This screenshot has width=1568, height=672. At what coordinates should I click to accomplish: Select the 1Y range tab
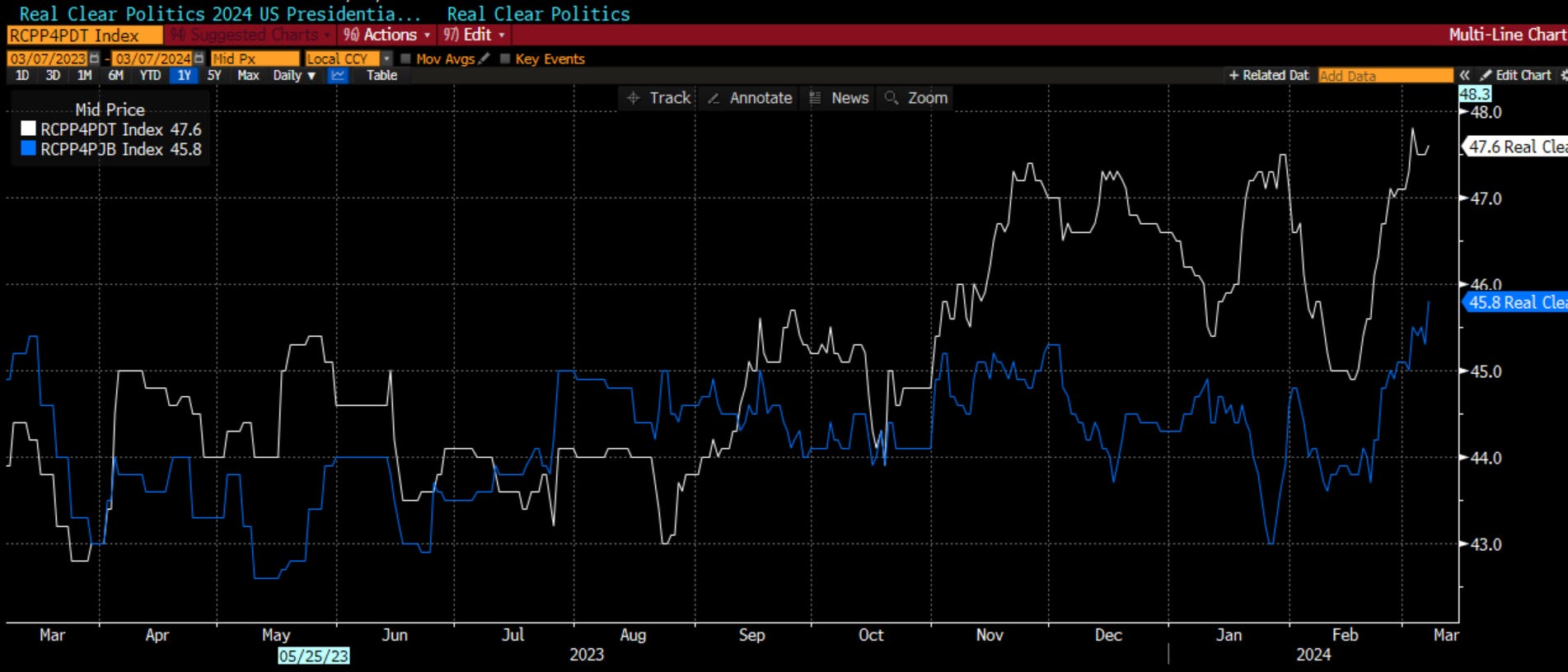pyautogui.click(x=184, y=75)
